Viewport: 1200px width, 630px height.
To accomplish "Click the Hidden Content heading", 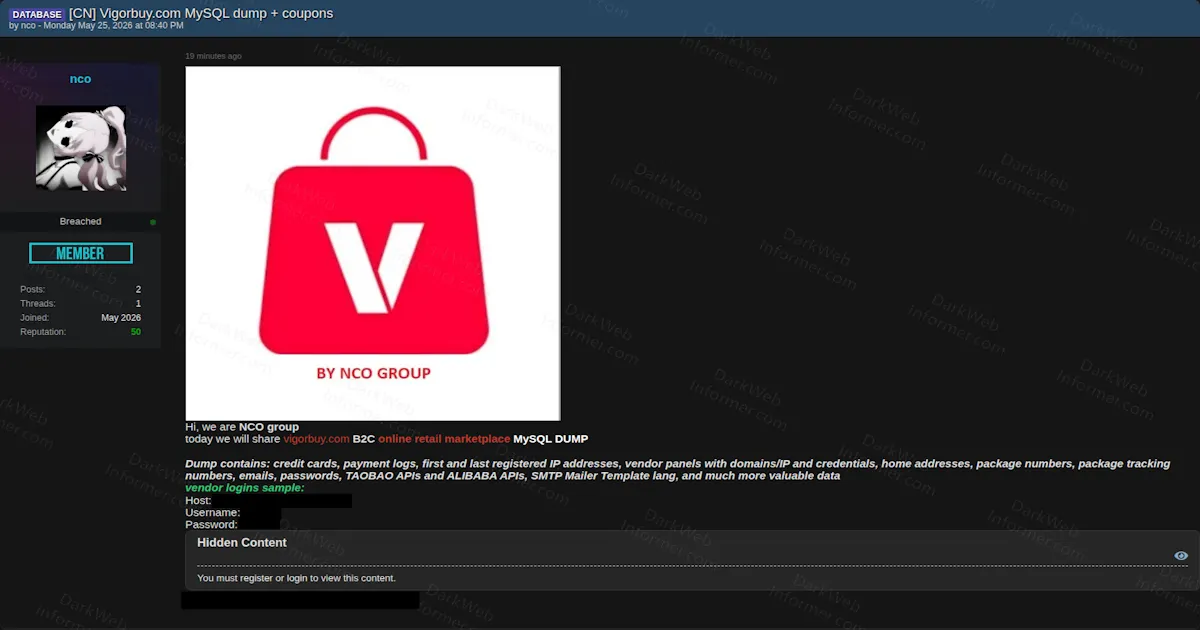I will click(x=242, y=543).
